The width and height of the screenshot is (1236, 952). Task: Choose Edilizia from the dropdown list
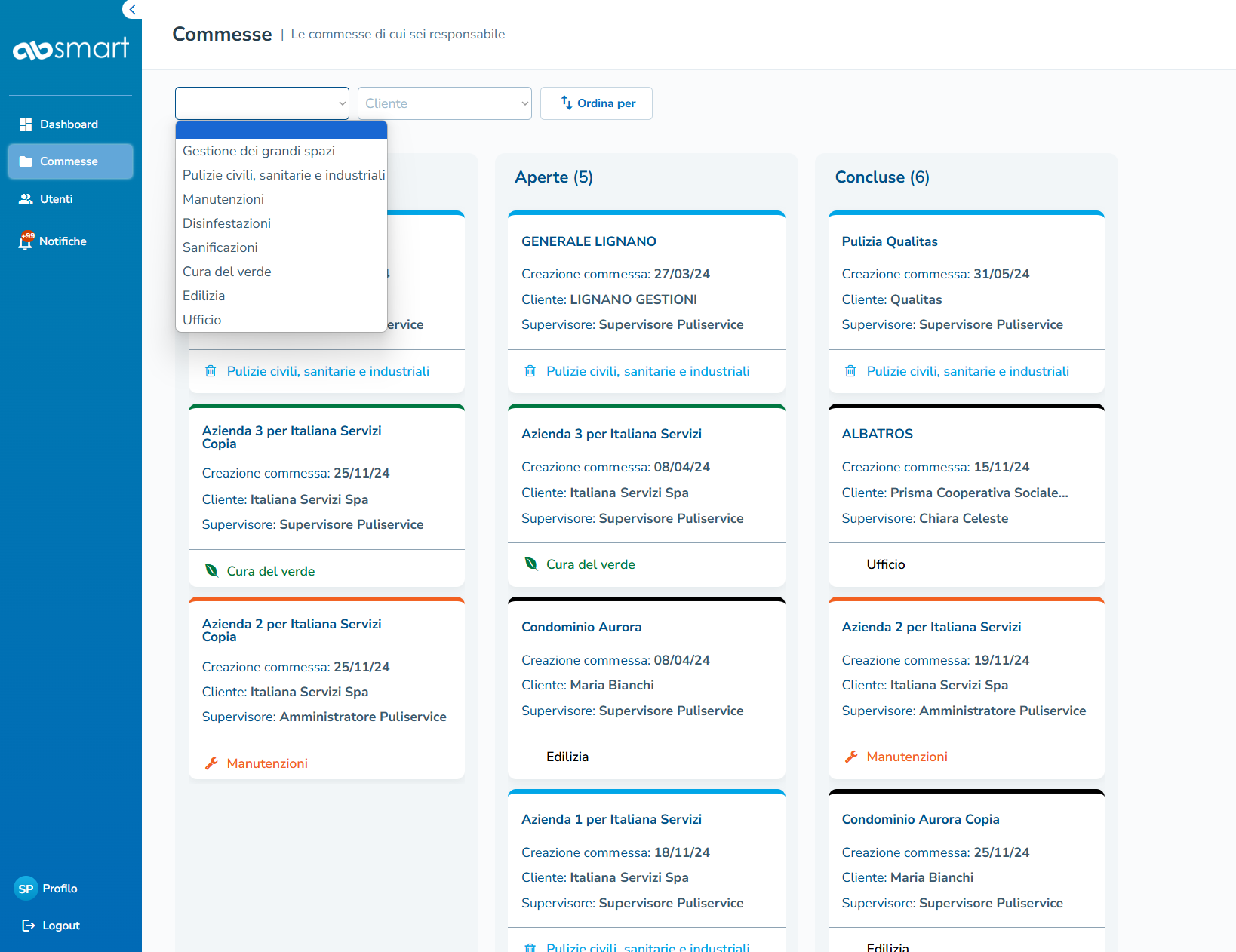[281, 296]
